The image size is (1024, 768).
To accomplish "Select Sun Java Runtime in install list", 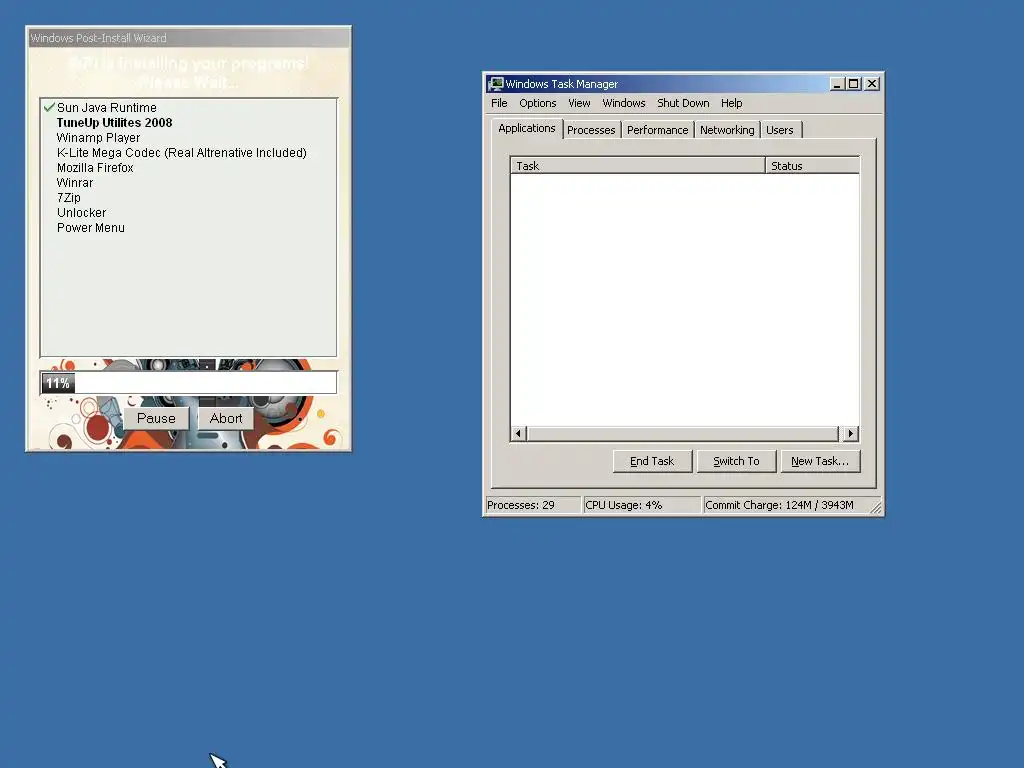I will pyautogui.click(x=106, y=108).
